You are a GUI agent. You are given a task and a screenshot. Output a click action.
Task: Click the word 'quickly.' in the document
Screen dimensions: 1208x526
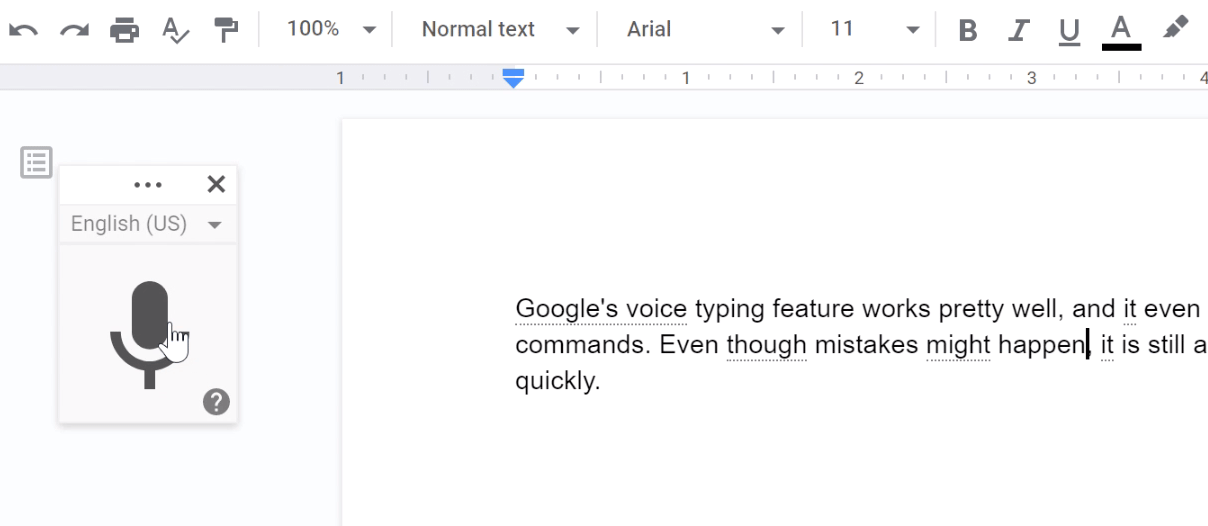point(557,382)
